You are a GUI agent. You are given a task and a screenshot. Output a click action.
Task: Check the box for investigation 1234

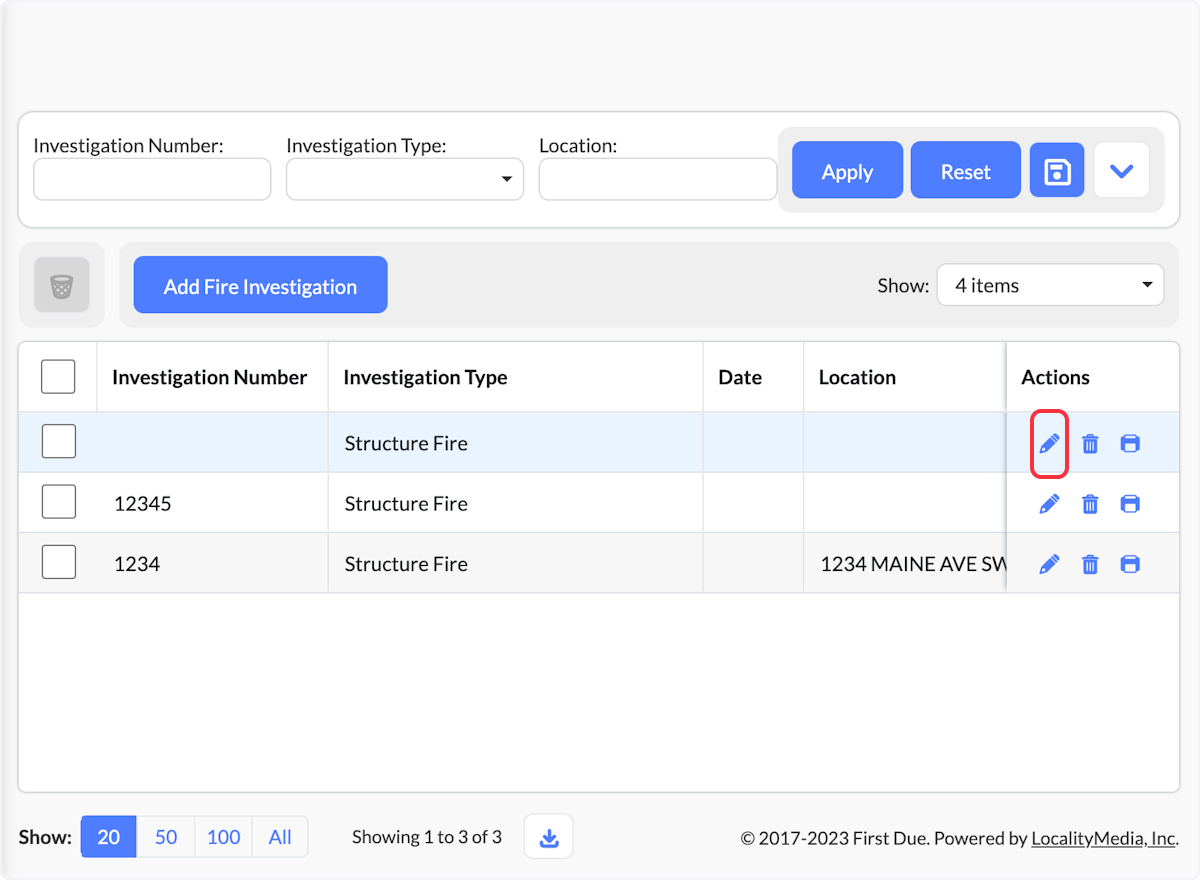pos(58,562)
